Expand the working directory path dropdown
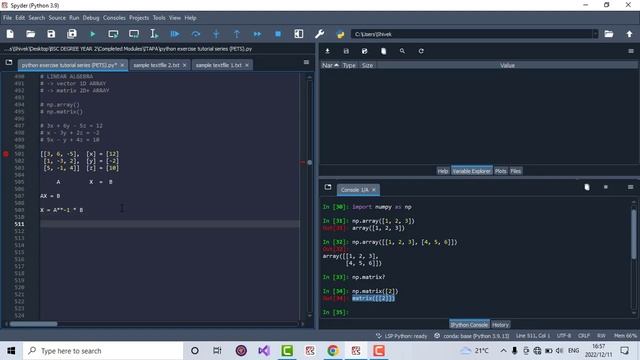640x360 pixels. coord(596,34)
